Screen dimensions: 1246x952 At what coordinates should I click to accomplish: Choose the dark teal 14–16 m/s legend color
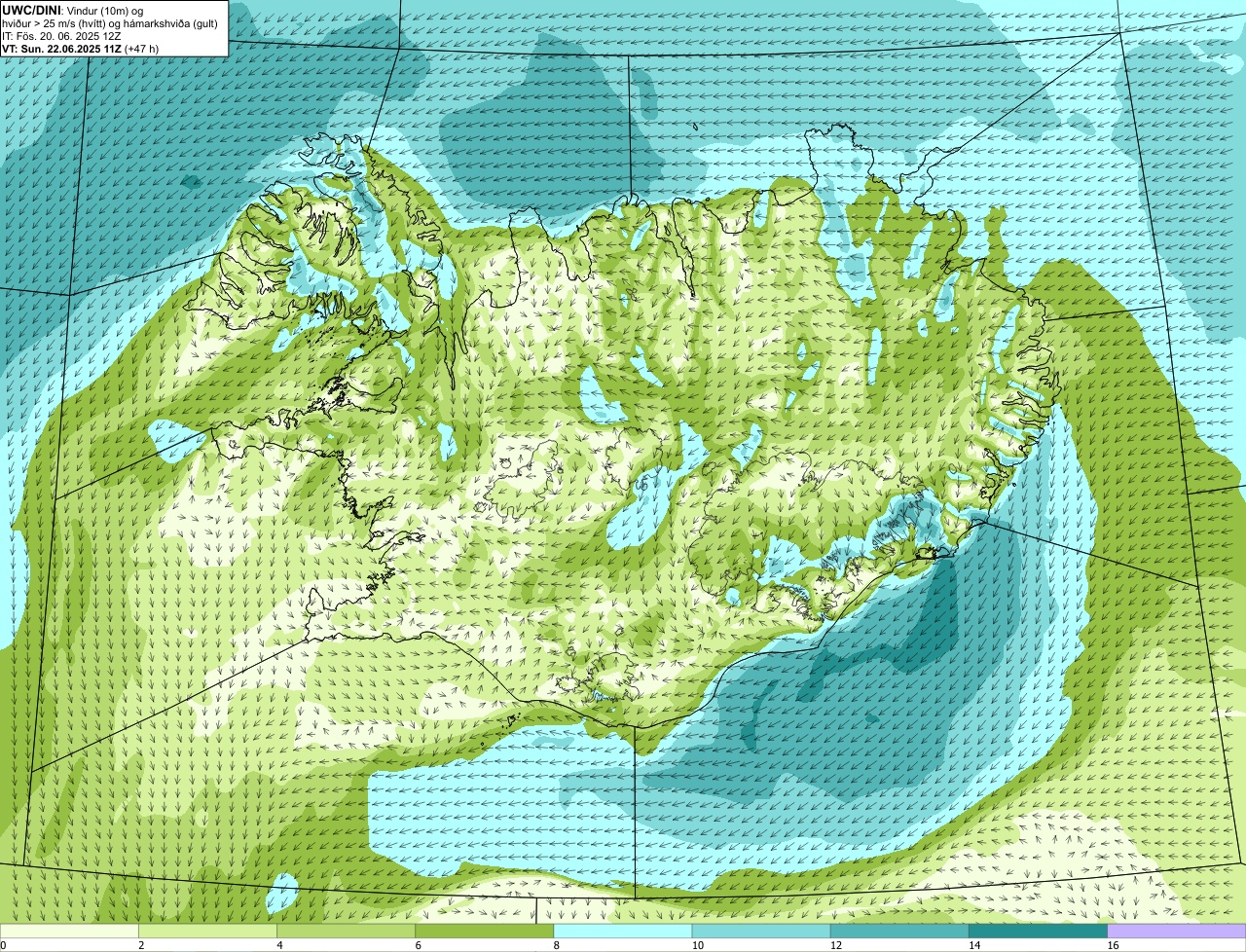(x=1039, y=931)
